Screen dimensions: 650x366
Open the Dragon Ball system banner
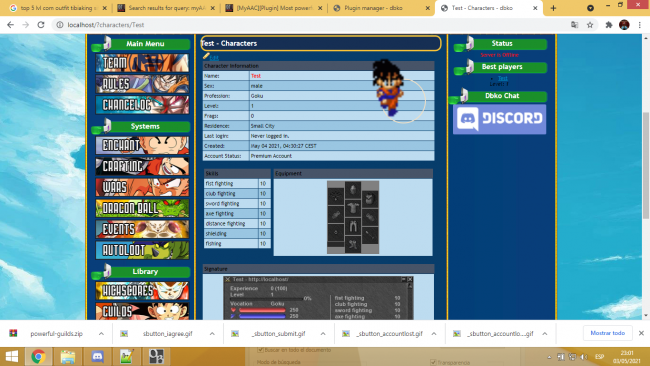click(x=142, y=208)
